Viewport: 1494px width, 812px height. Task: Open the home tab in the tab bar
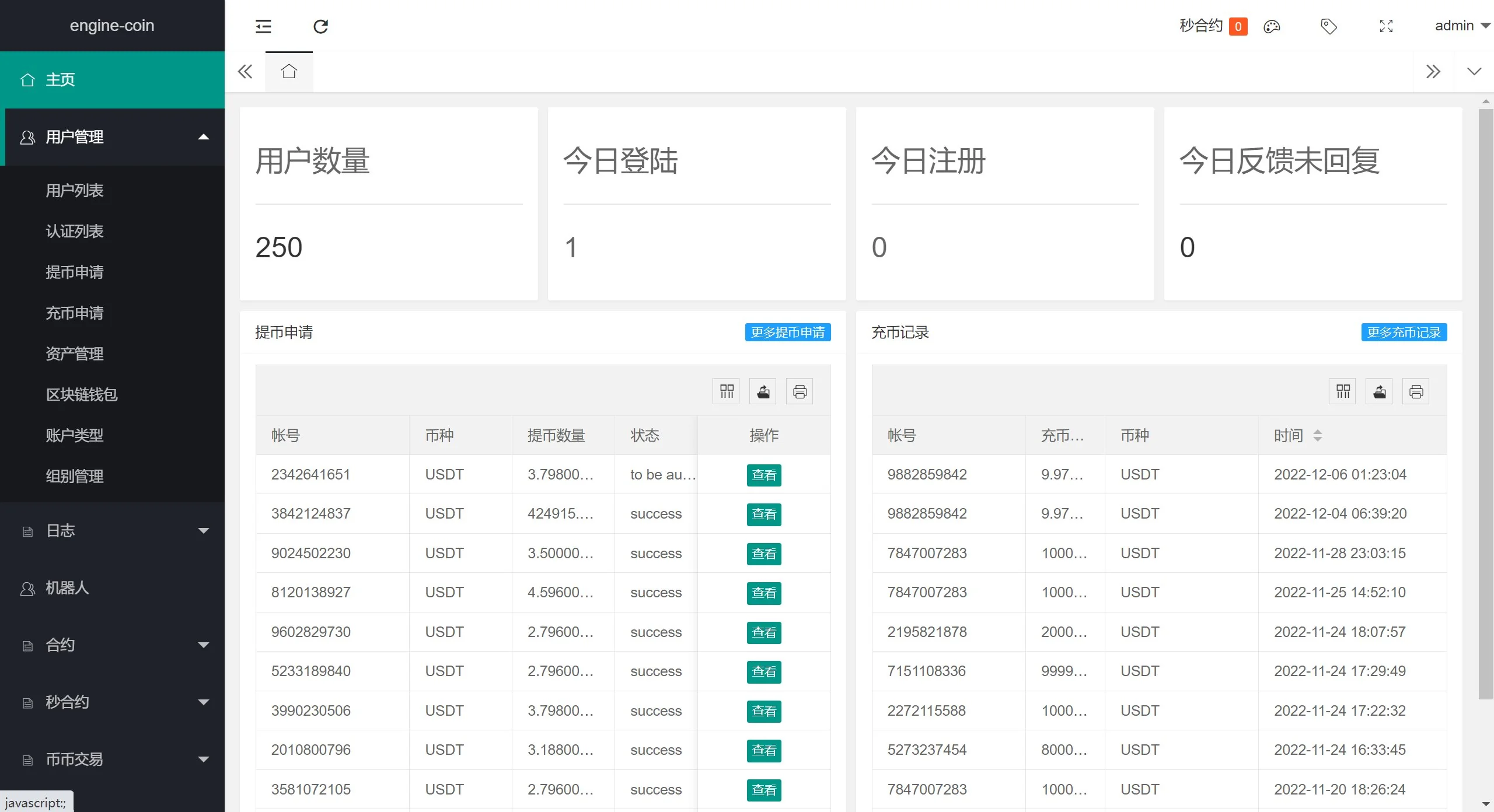[289, 72]
